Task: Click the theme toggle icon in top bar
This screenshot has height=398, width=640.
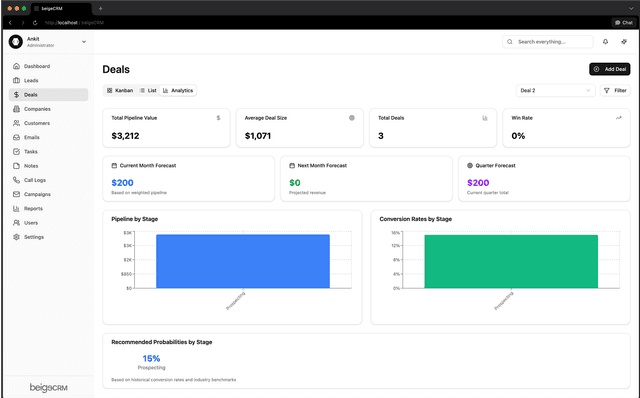Action: pos(624,42)
